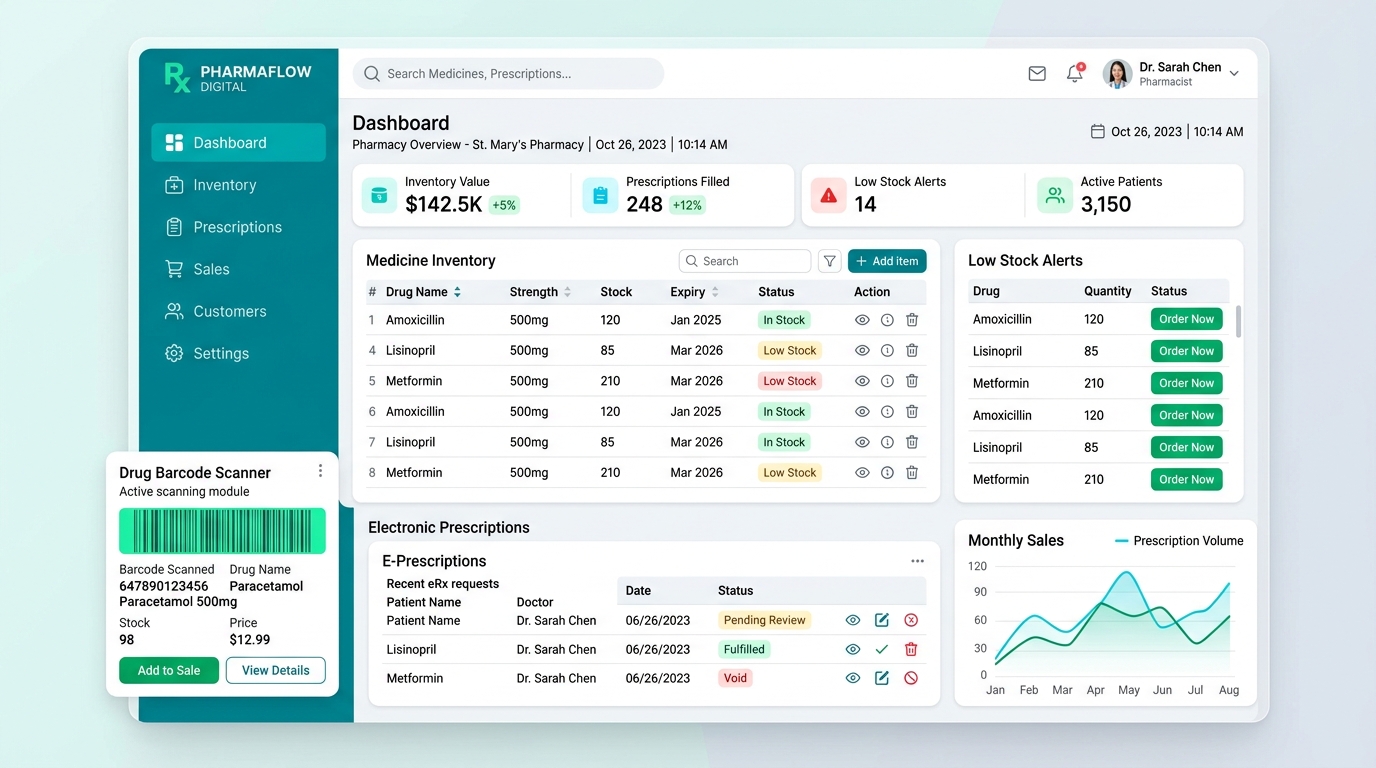Open the E-Prescriptions more options menu
1376x768 pixels.
(x=917, y=561)
